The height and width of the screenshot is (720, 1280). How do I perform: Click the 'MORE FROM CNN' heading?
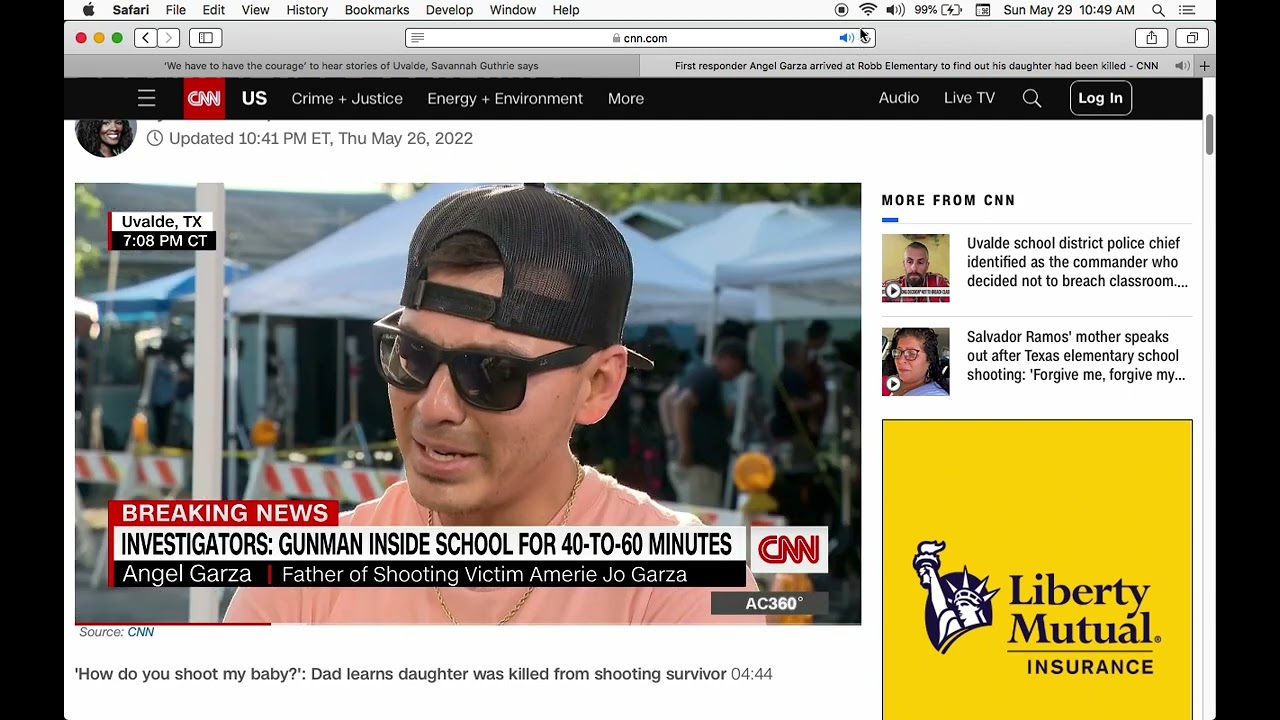click(x=948, y=200)
